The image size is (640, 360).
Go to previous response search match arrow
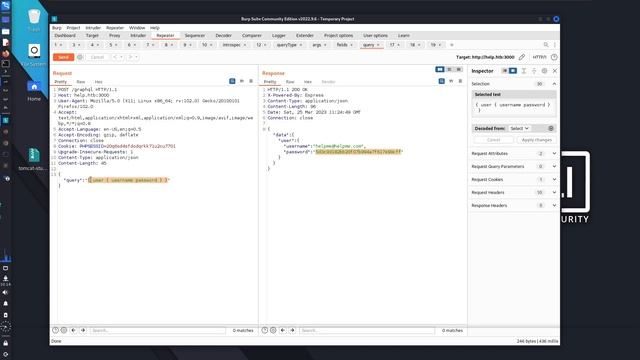[283, 330]
